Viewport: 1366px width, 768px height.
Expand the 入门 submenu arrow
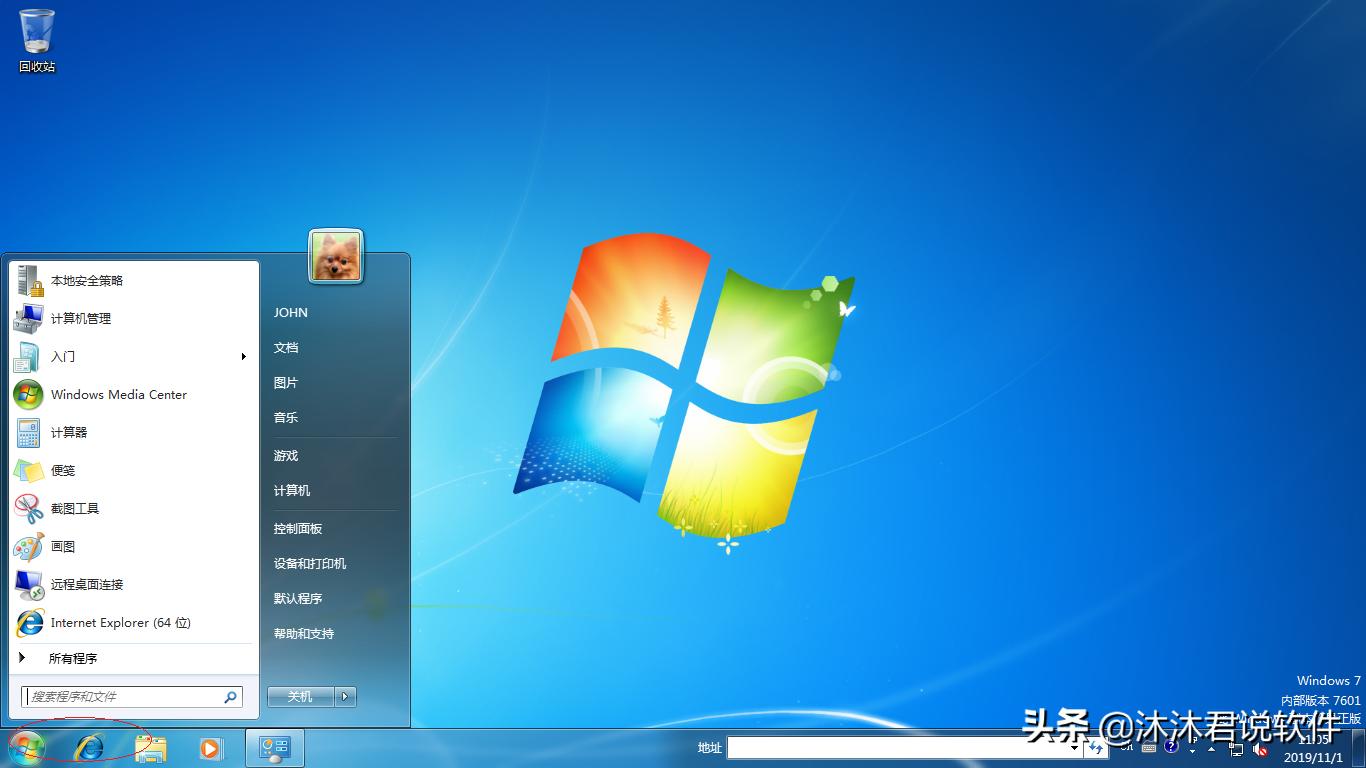pyautogui.click(x=243, y=356)
